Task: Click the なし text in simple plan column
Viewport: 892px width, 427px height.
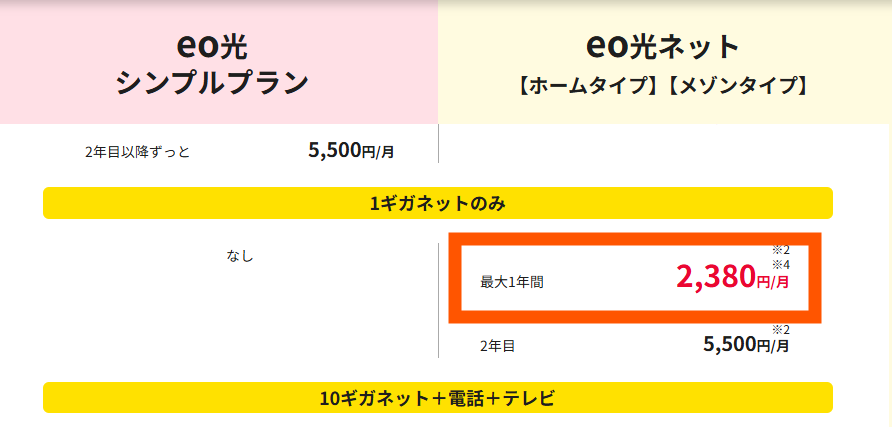Action: [x=240, y=256]
